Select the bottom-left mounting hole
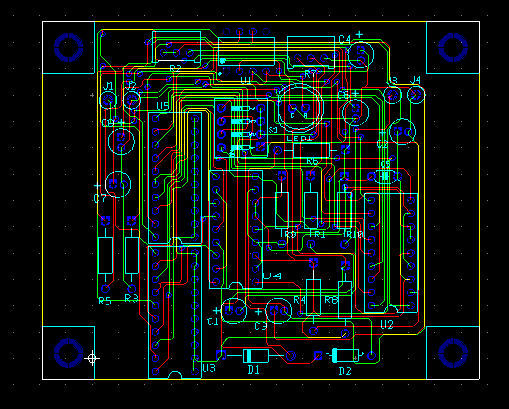The image size is (509, 409). (x=68, y=353)
